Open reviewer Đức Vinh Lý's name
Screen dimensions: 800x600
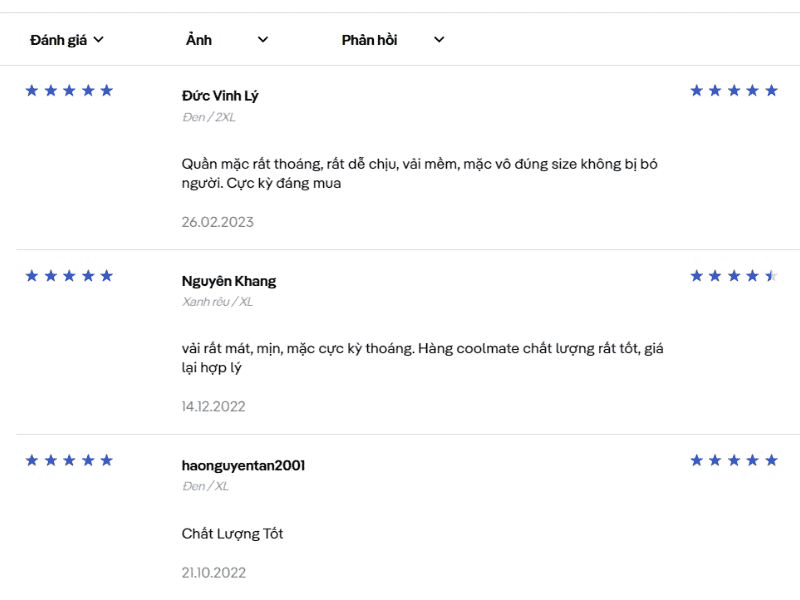point(220,96)
